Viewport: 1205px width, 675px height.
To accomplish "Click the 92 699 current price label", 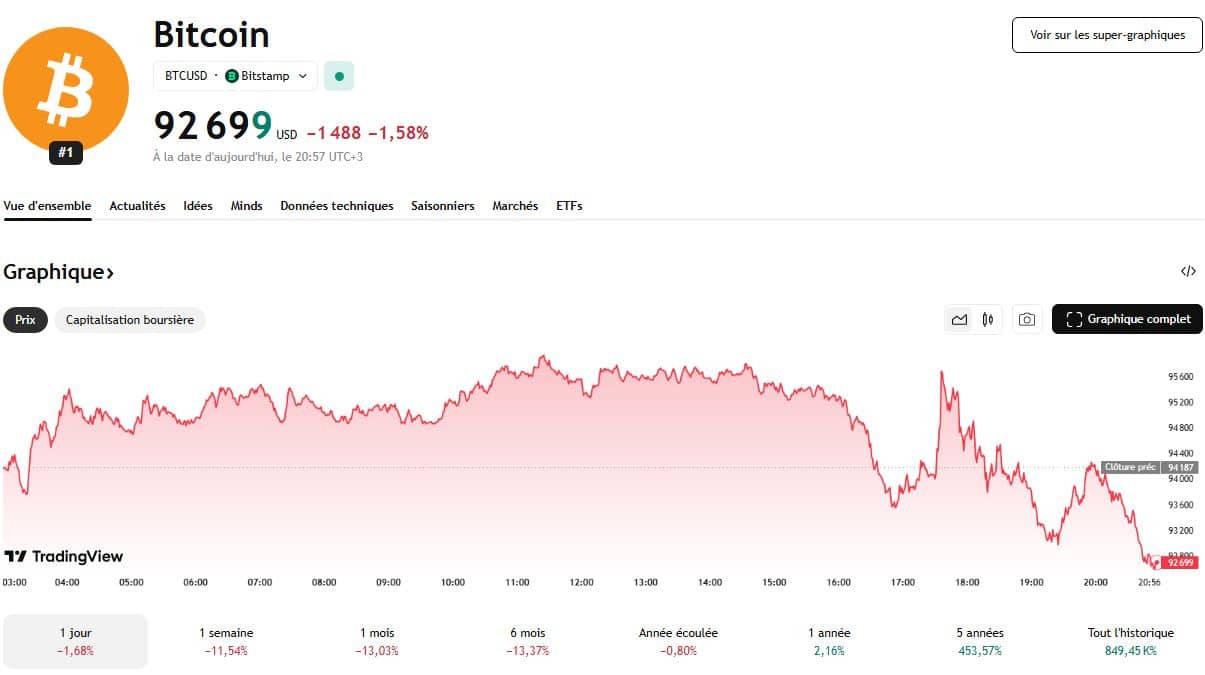I will [212, 127].
